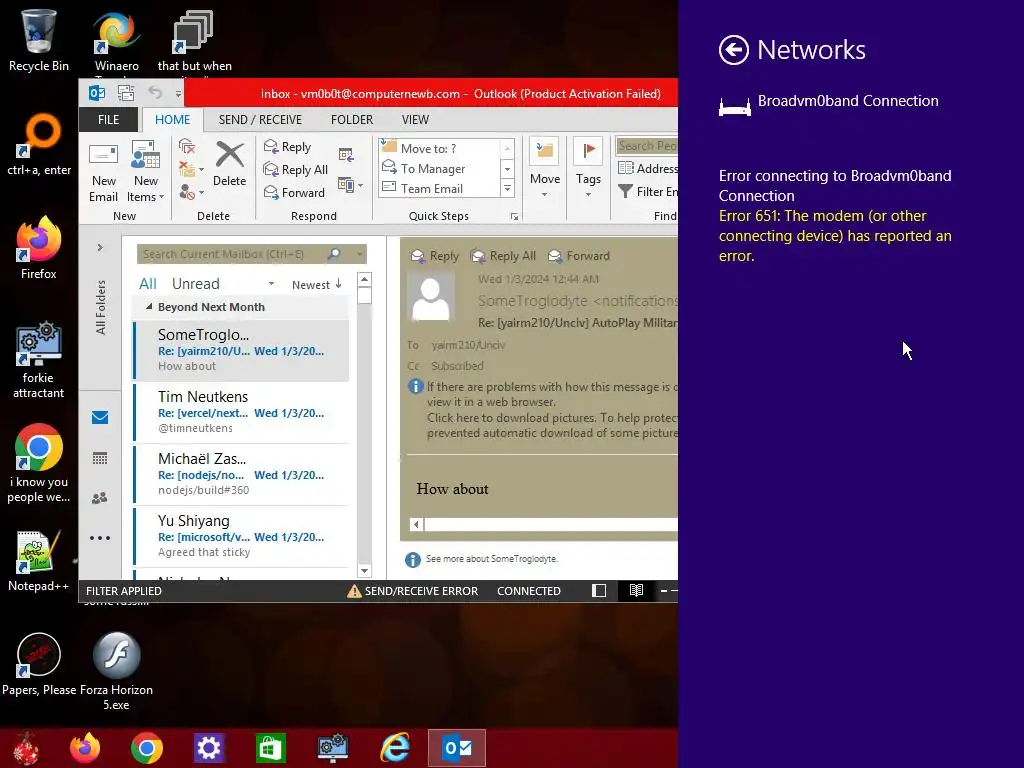The height and width of the screenshot is (768, 1024).
Task: Open the FILE tab
Action: (x=108, y=120)
